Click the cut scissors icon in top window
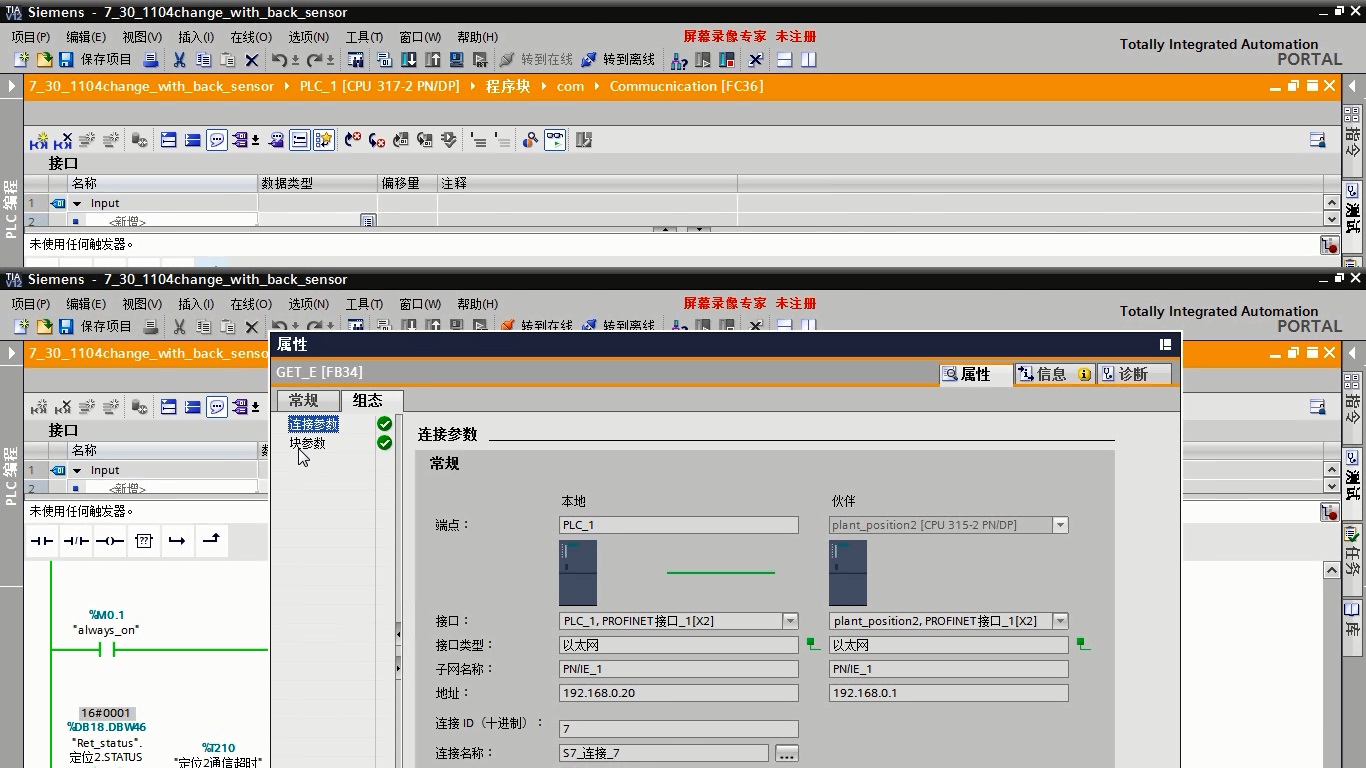 180,60
